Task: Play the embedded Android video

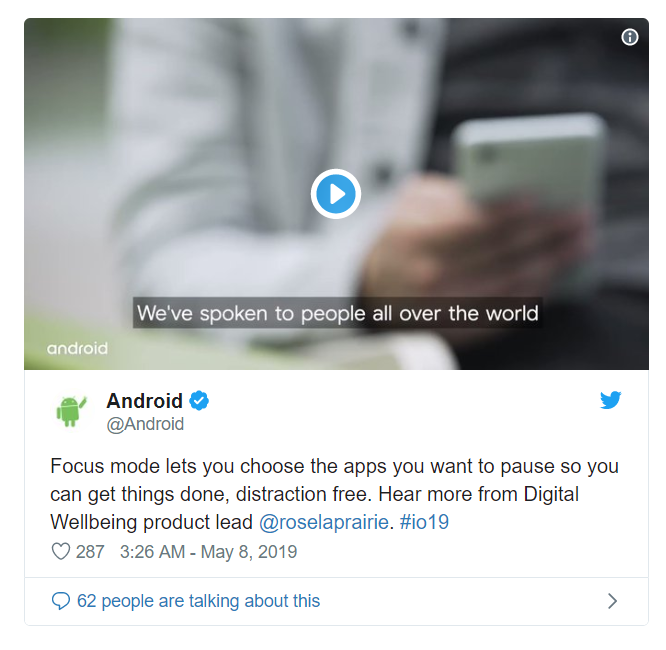Action: 336,194
